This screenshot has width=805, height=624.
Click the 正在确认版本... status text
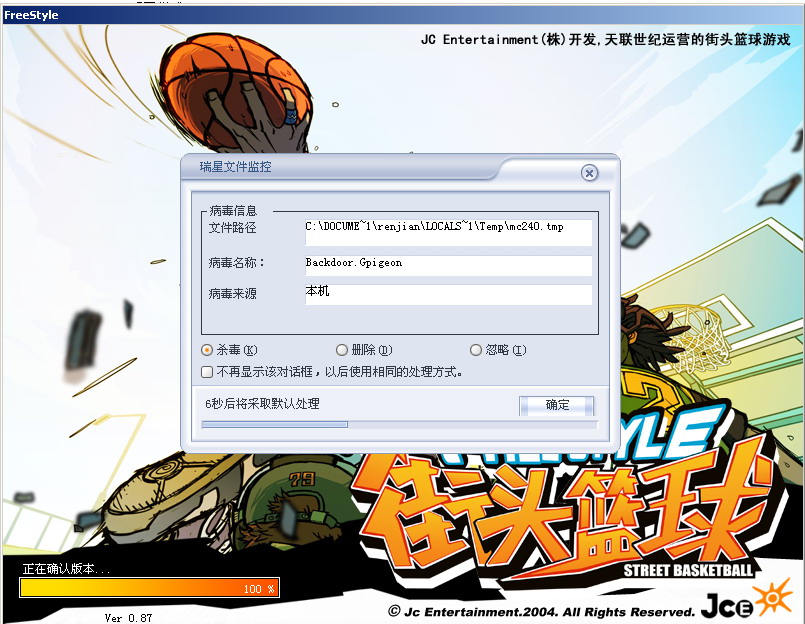66,569
